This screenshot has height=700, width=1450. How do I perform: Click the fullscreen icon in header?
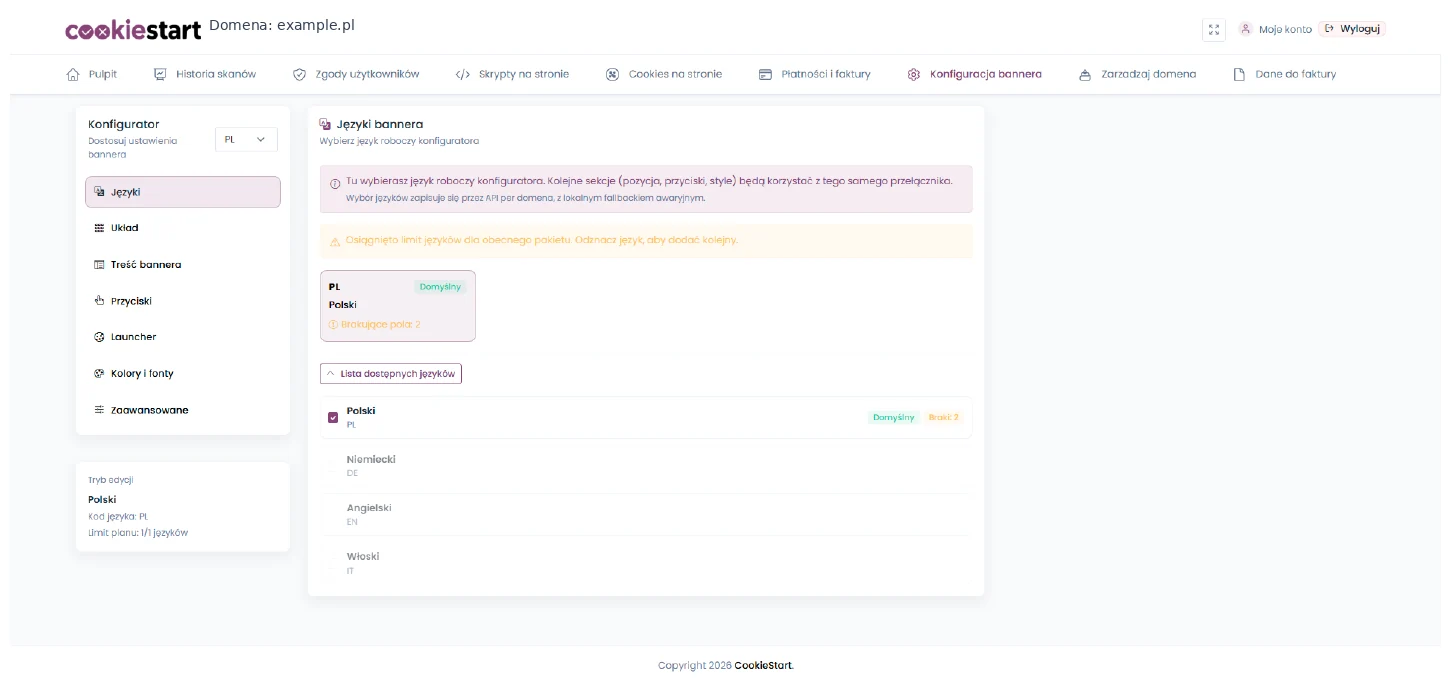1213,29
